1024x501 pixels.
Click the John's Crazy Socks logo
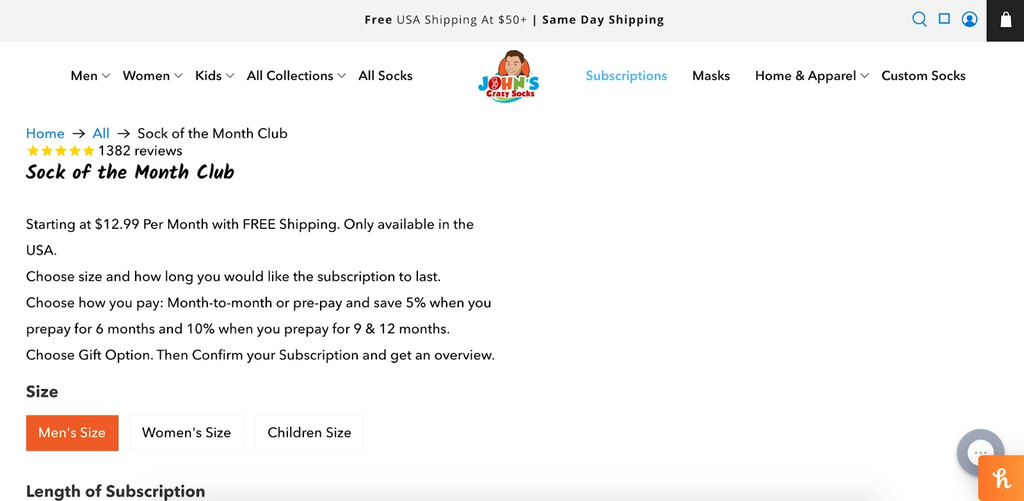508,75
